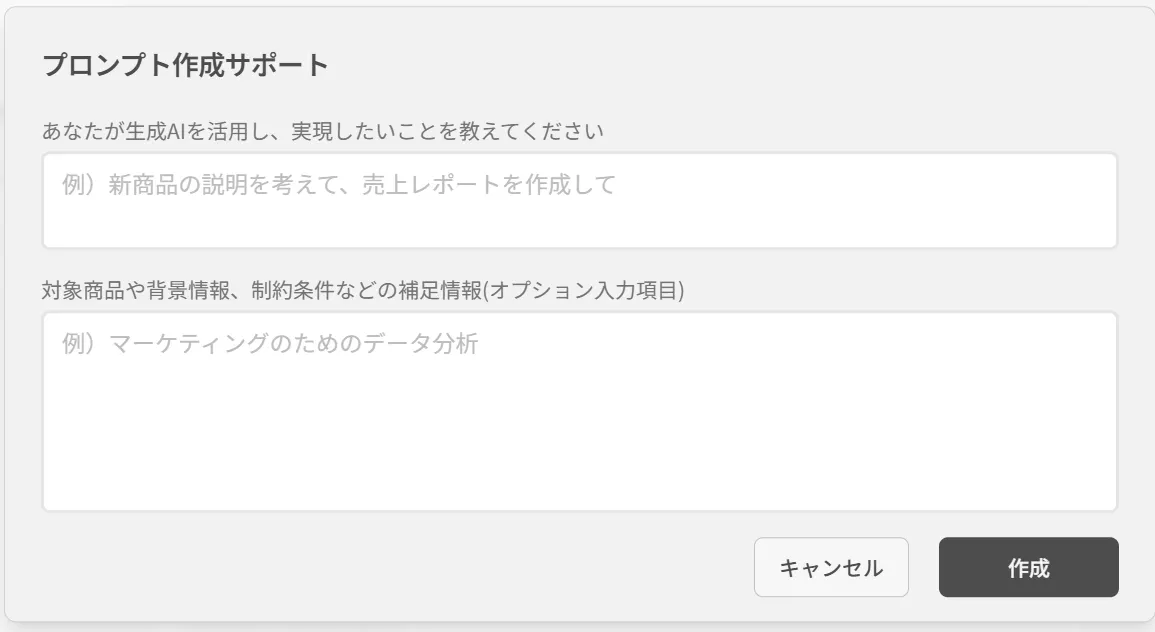Select the field with データ分析 example text
The height and width of the screenshot is (632, 1155).
coord(579,411)
